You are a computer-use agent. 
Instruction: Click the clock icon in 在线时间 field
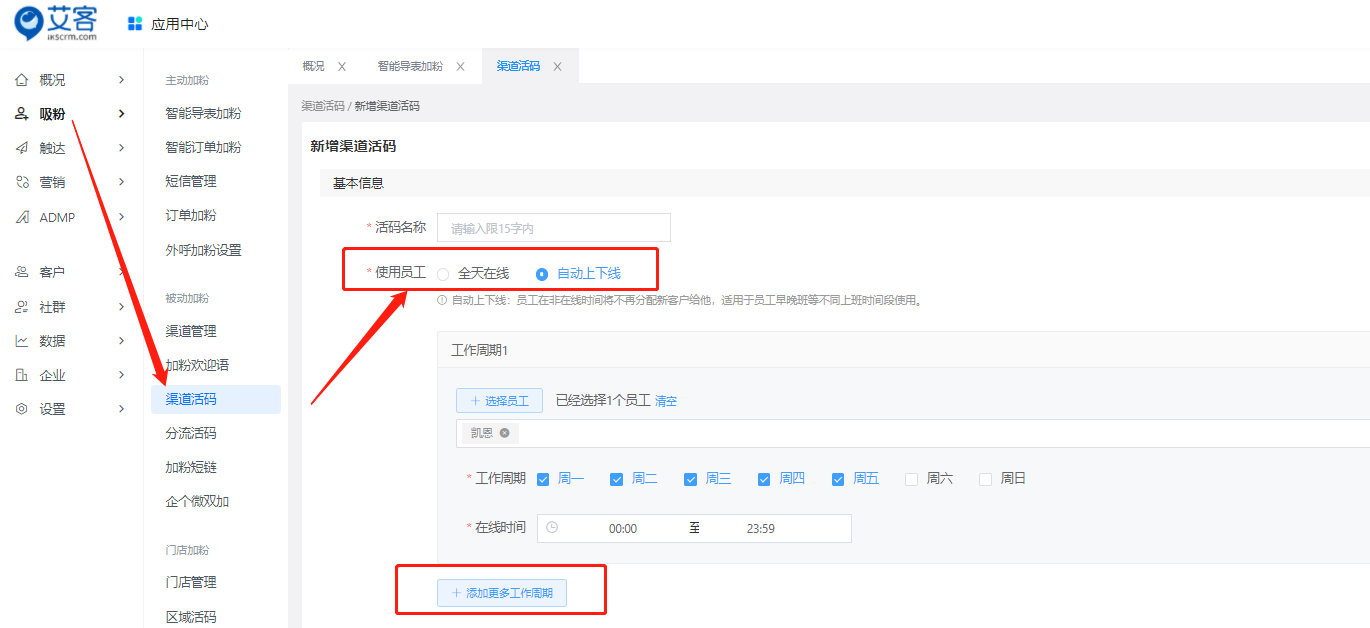[x=552, y=528]
